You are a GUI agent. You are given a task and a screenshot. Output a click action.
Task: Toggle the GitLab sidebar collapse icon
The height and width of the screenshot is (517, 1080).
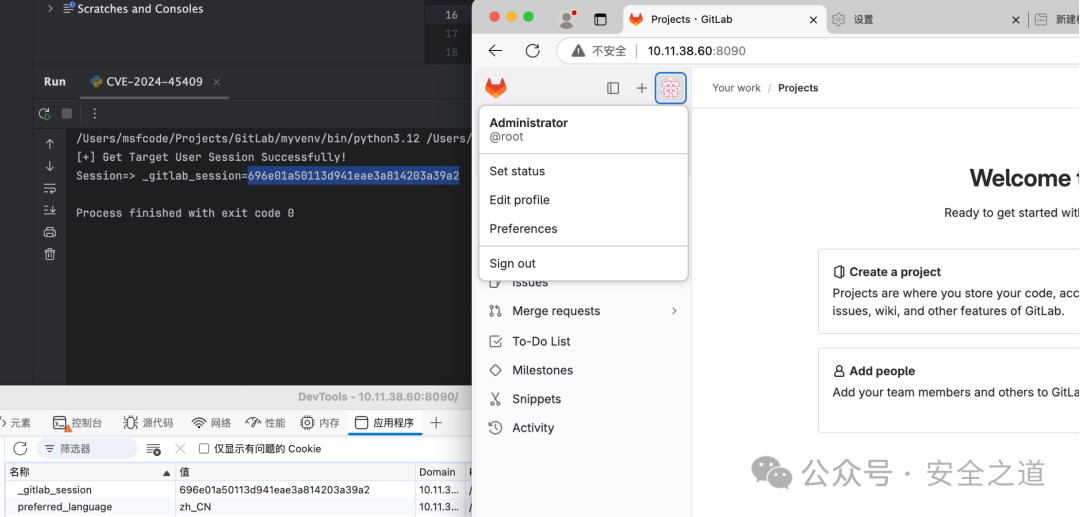(x=613, y=88)
